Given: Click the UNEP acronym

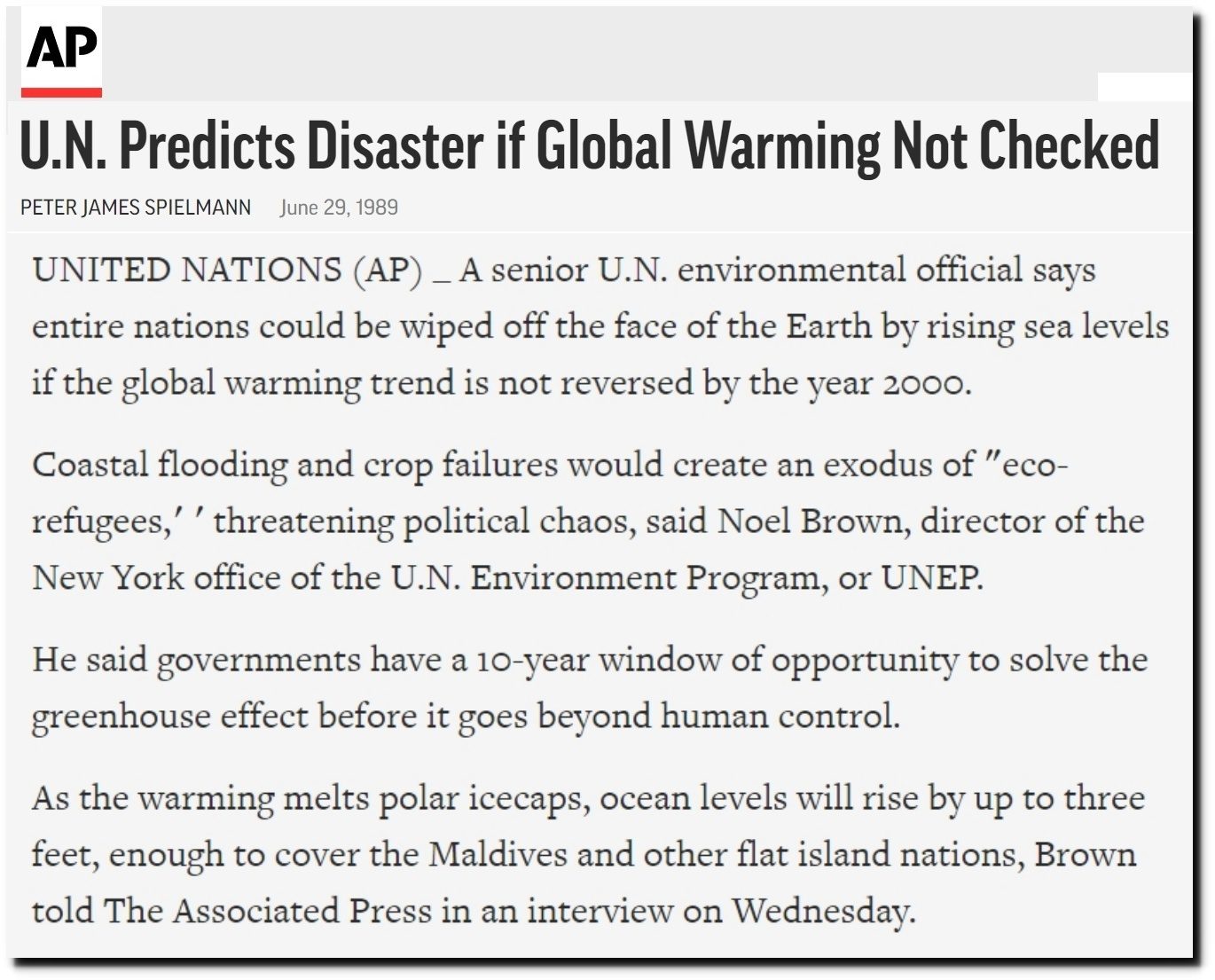Looking at the screenshot, I should (x=931, y=577).
